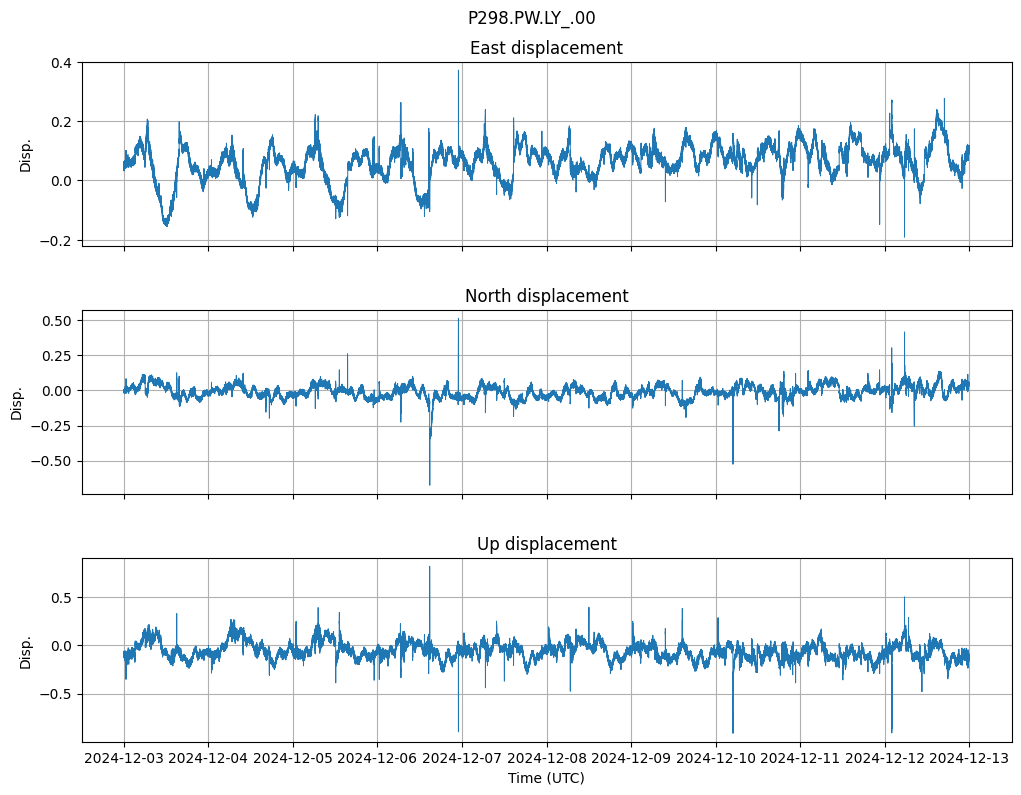Select the 2024-12-13 date tick label
The width and height of the screenshot is (1021, 795).
pyautogui.click(x=969, y=759)
